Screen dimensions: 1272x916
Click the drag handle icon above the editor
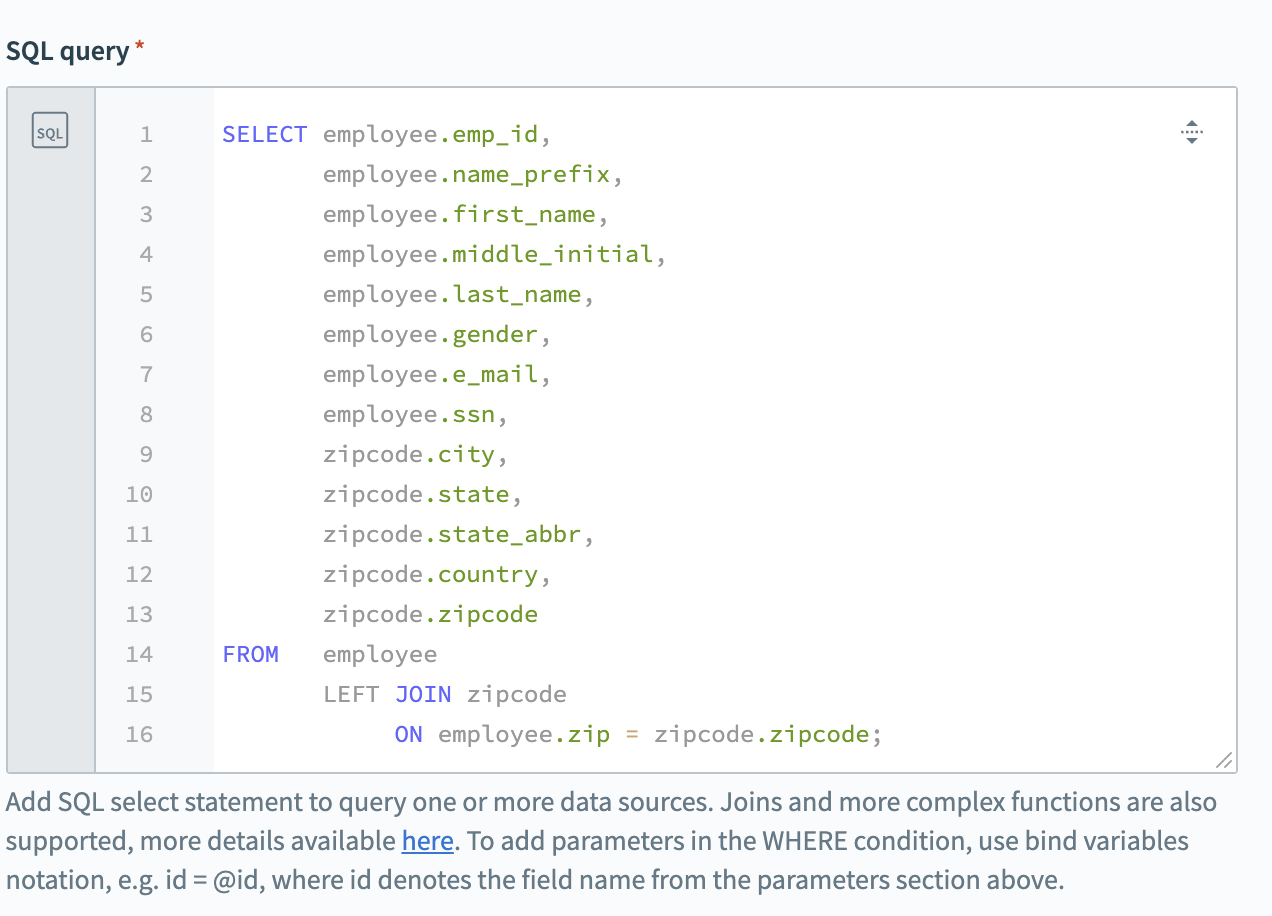(x=1191, y=131)
